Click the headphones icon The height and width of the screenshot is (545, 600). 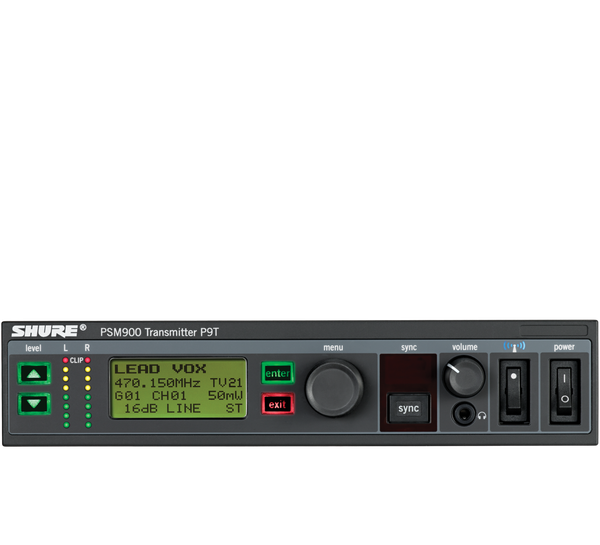pyautogui.click(x=482, y=415)
